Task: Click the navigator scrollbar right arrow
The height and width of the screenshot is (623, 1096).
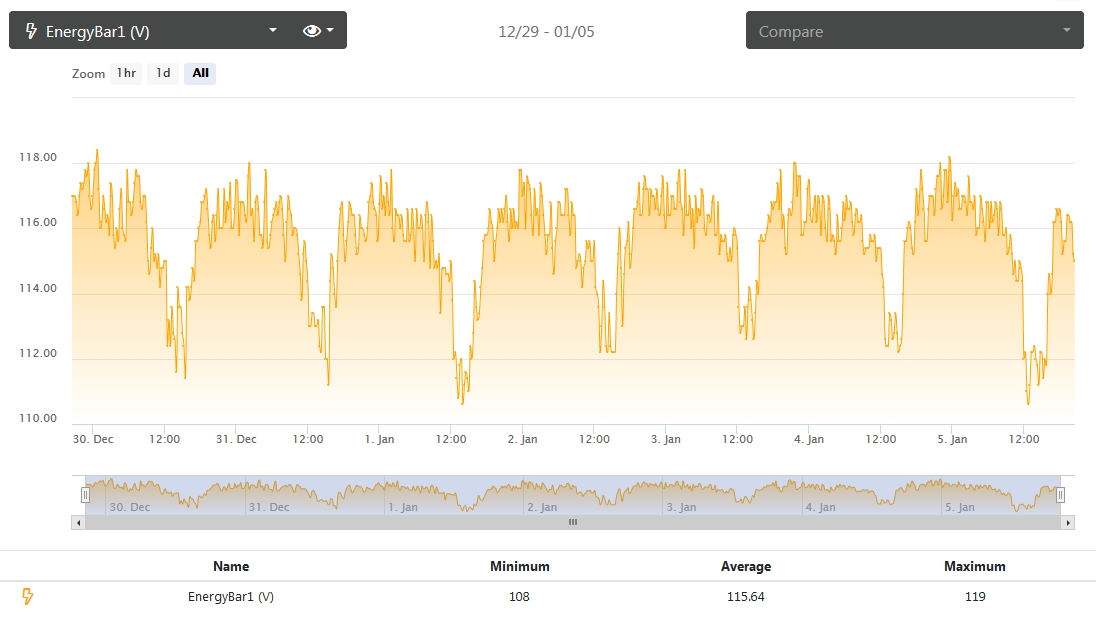Action: coord(1067,522)
